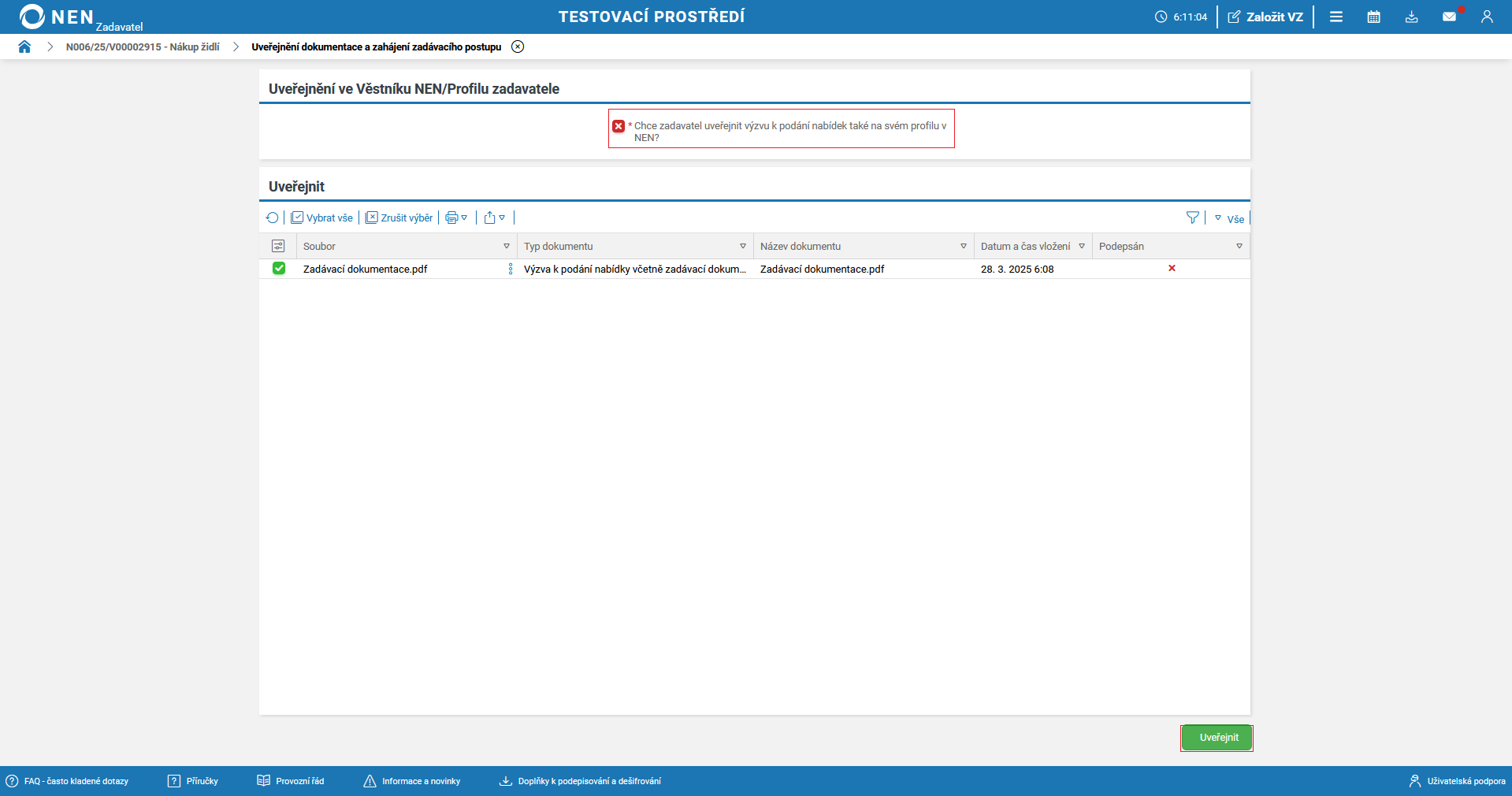Viewport: 1512px width, 796px height.
Task: Open the calendar icon in header
Action: [x=1373, y=17]
